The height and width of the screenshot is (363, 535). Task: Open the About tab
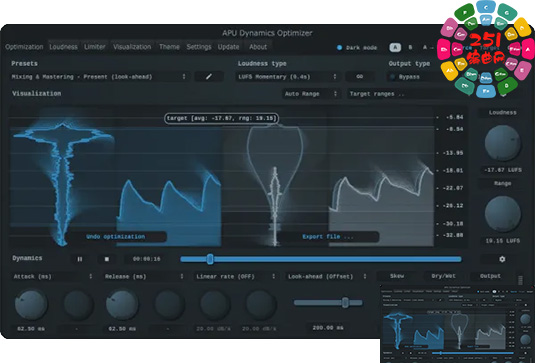(x=258, y=47)
